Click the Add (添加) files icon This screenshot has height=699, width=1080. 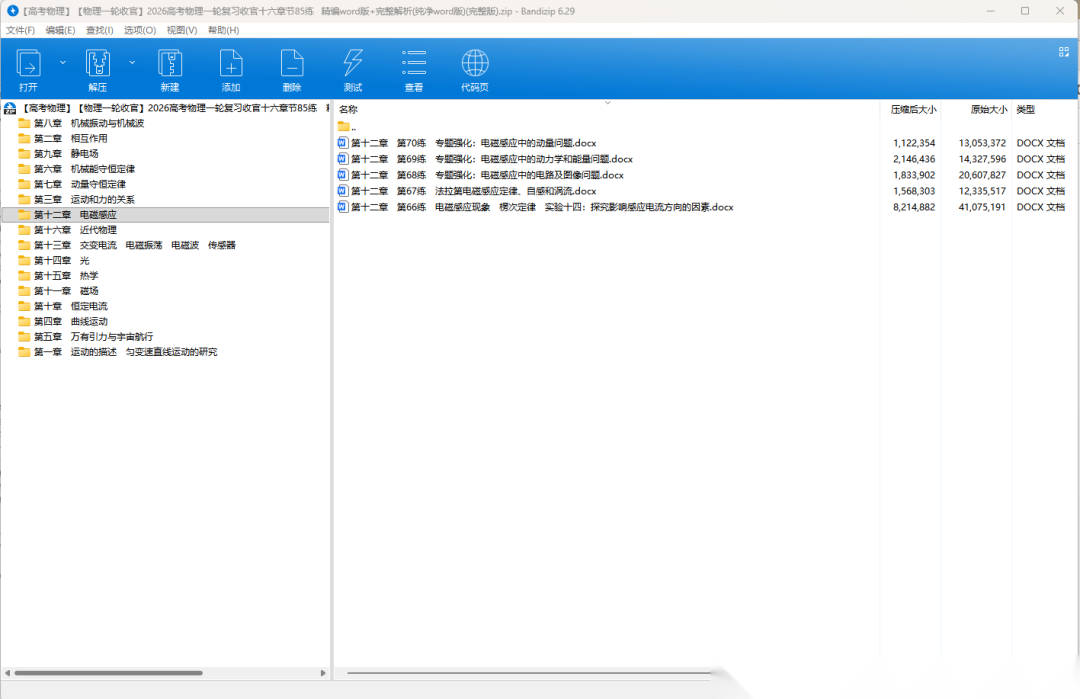tap(231, 65)
